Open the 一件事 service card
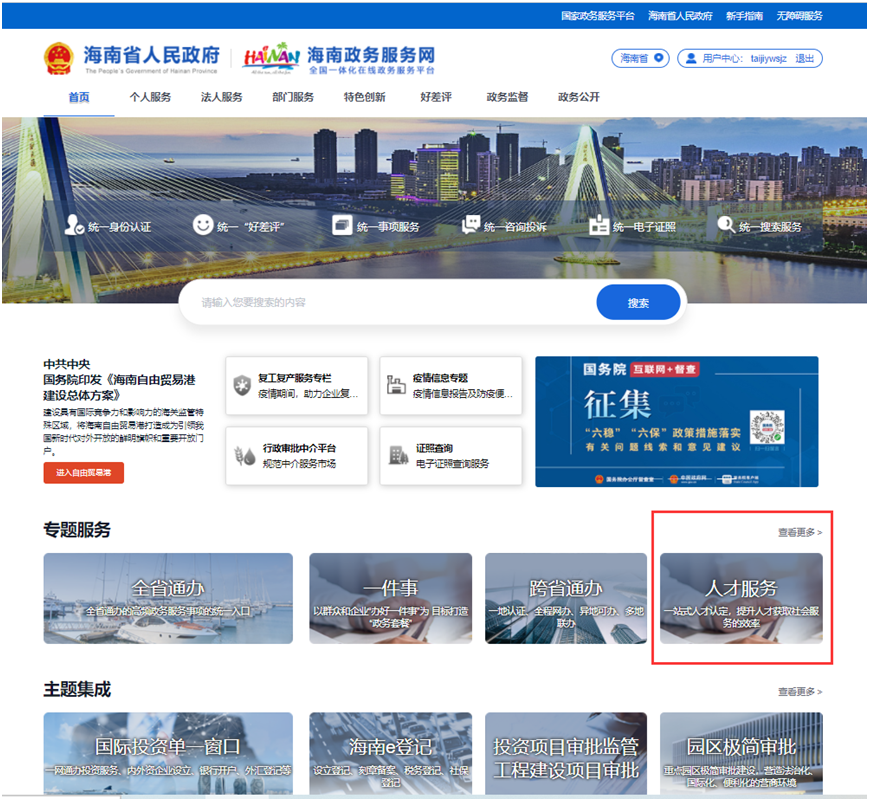 point(391,598)
